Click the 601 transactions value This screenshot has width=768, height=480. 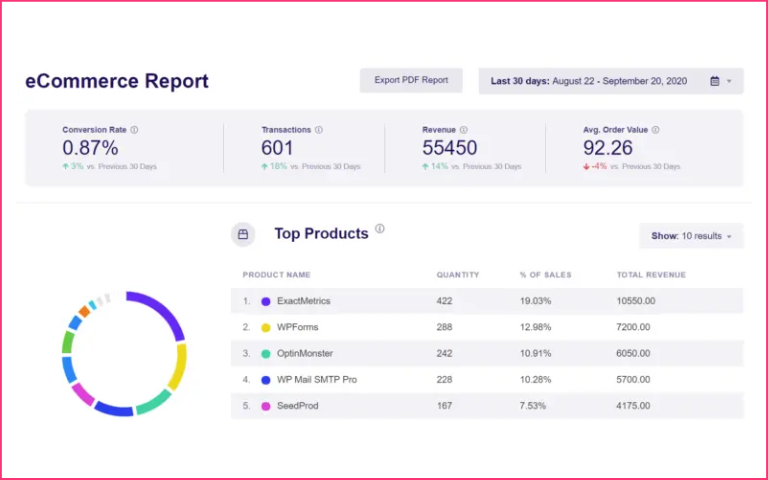(277, 148)
